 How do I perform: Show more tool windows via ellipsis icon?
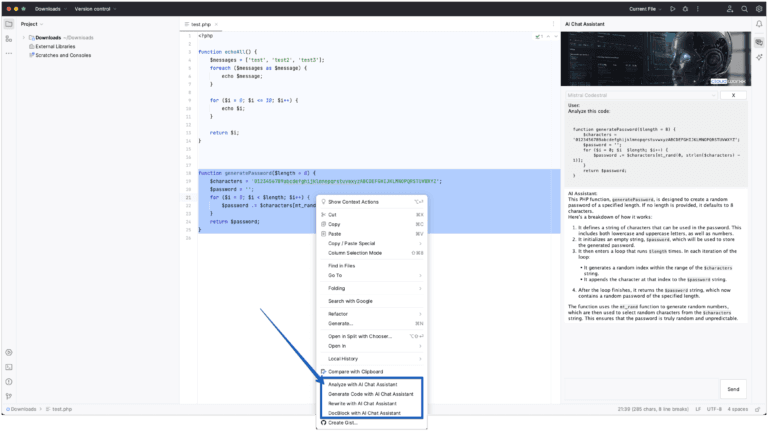9,53
